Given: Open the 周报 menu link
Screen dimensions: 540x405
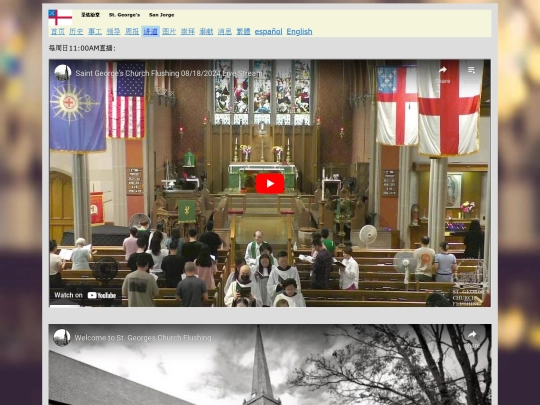Looking at the screenshot, I should [x=132, y=32].
